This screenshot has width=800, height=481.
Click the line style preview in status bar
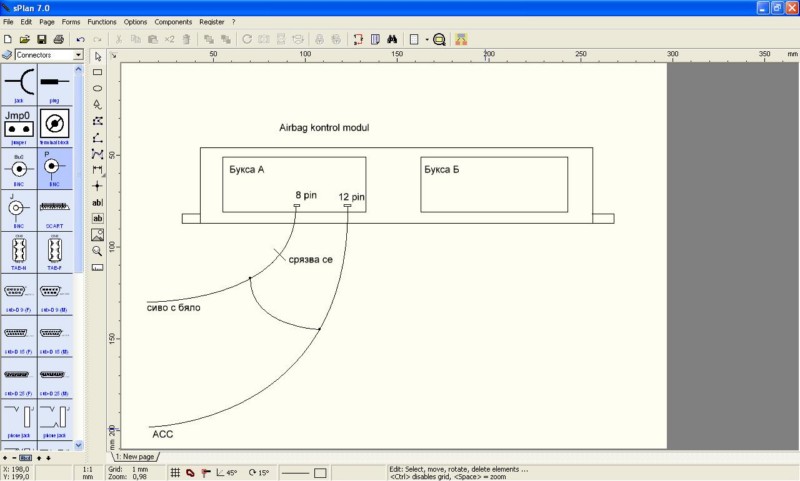tap(296, 472)
